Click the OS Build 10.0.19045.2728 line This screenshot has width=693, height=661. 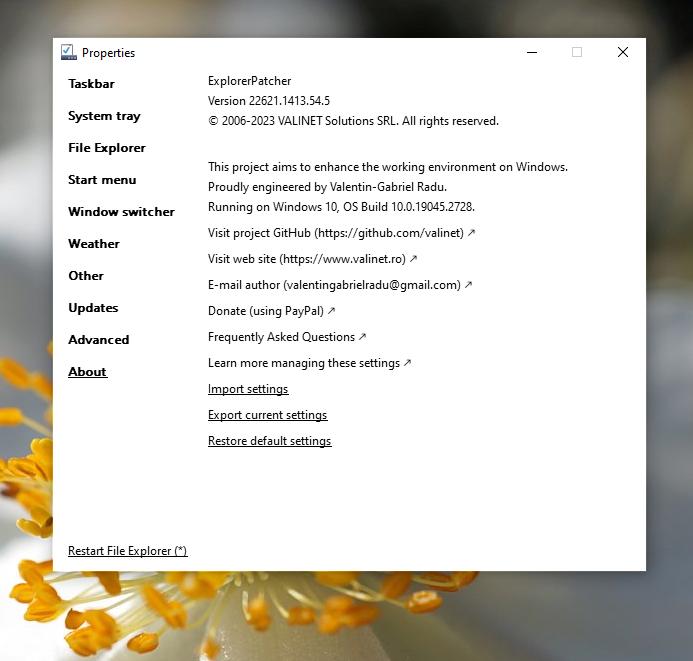coord(341,207)
